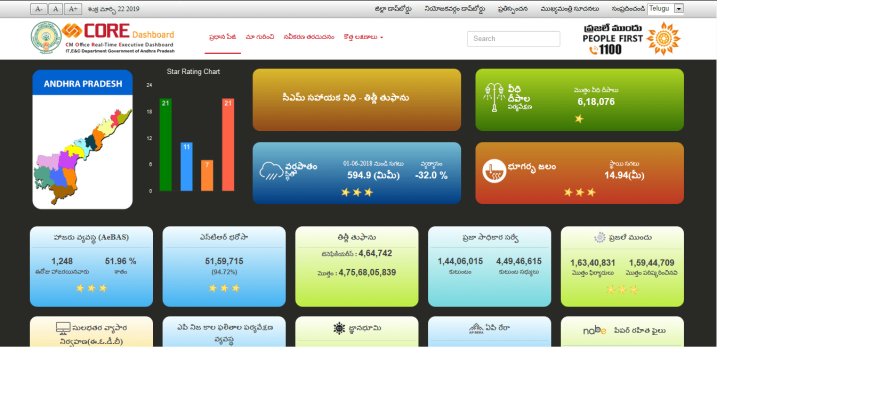Click the star under 6,18,076 street lights
This screenshot has height=409, width=870.
(x=579, y=119)
